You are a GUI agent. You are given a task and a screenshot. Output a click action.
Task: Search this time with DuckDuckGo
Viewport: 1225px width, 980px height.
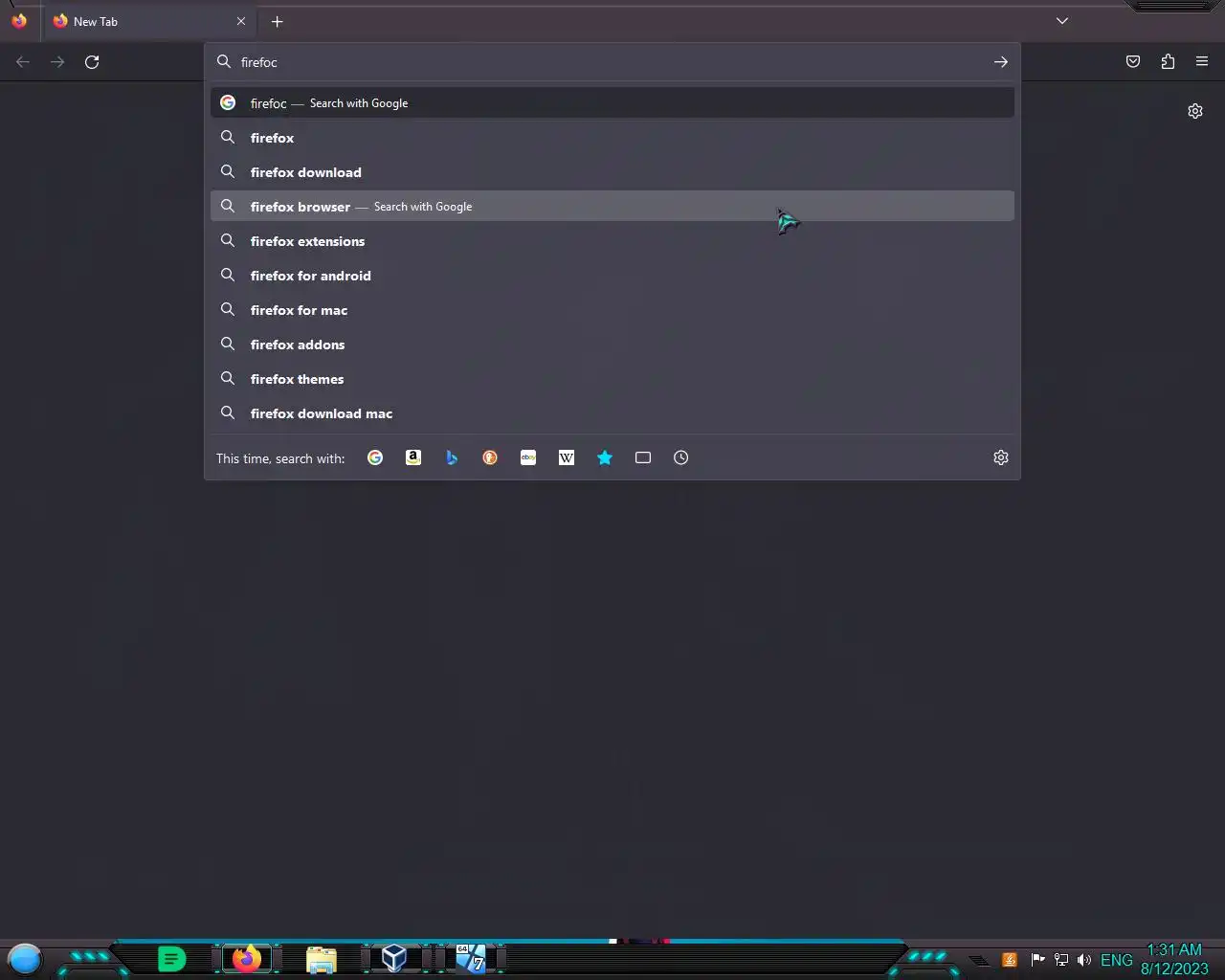point(490,457)
